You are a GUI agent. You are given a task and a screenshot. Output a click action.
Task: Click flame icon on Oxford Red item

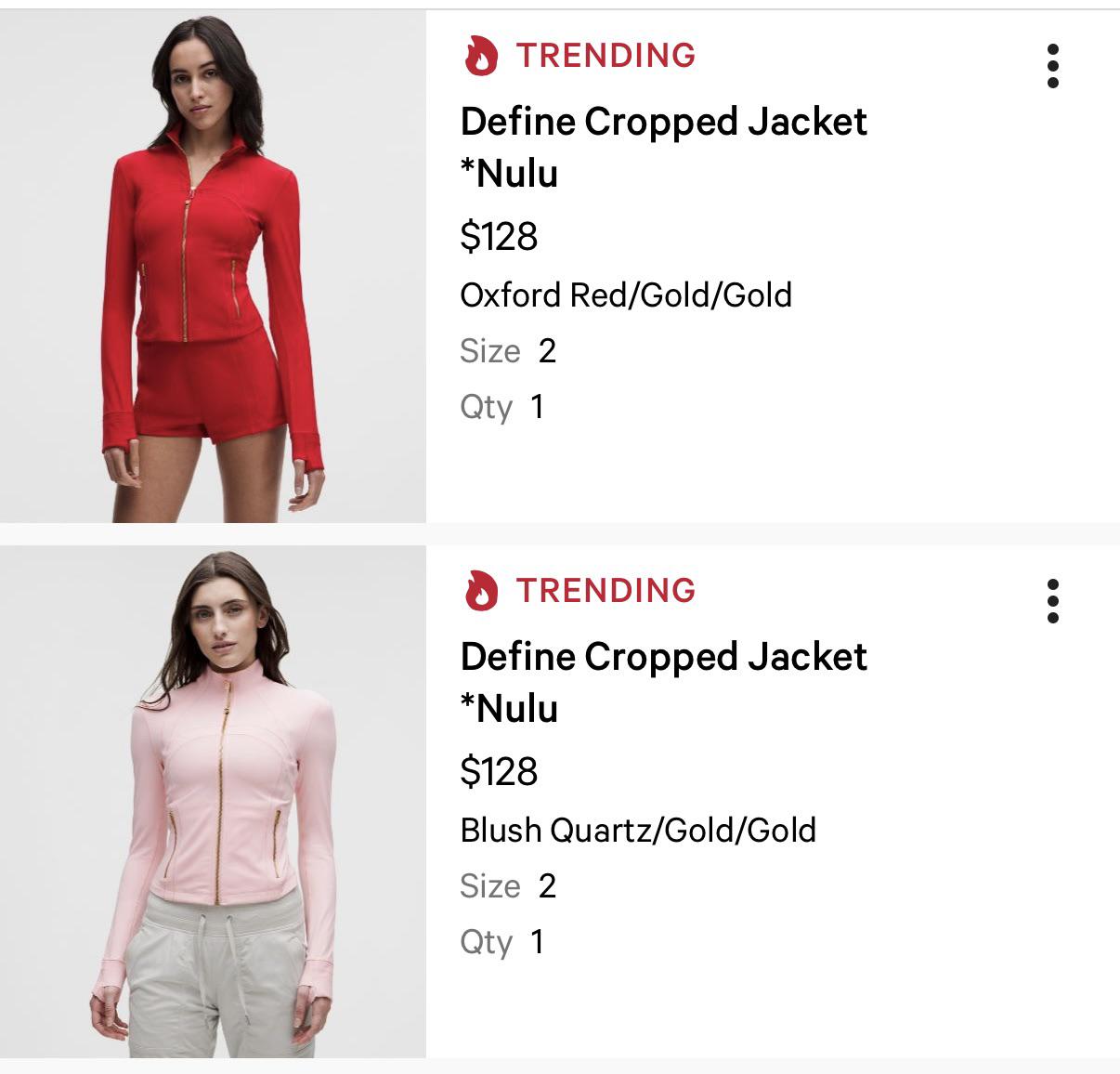[481, 55]
